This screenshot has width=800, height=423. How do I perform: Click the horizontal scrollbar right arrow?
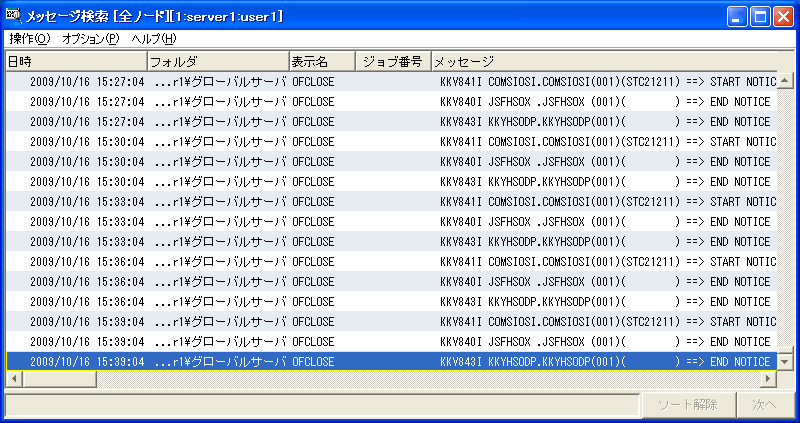pyautogui.click(x=768, y=378)
